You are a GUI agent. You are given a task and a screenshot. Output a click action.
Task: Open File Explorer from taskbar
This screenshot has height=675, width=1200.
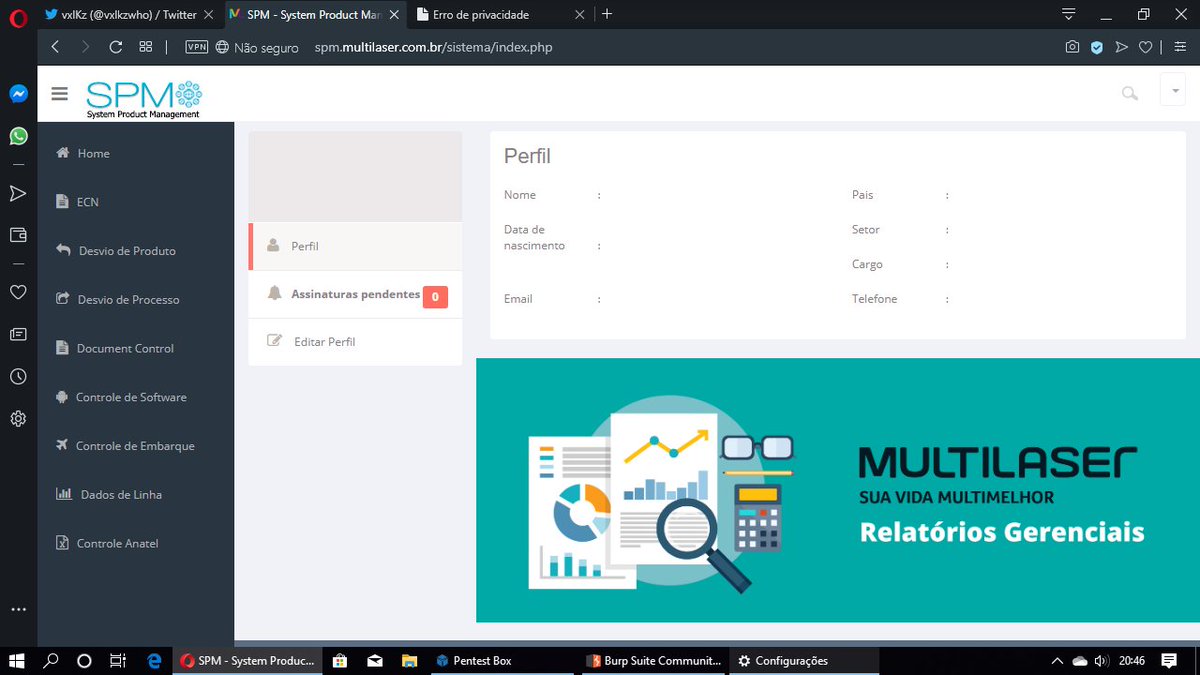point(408,660)
